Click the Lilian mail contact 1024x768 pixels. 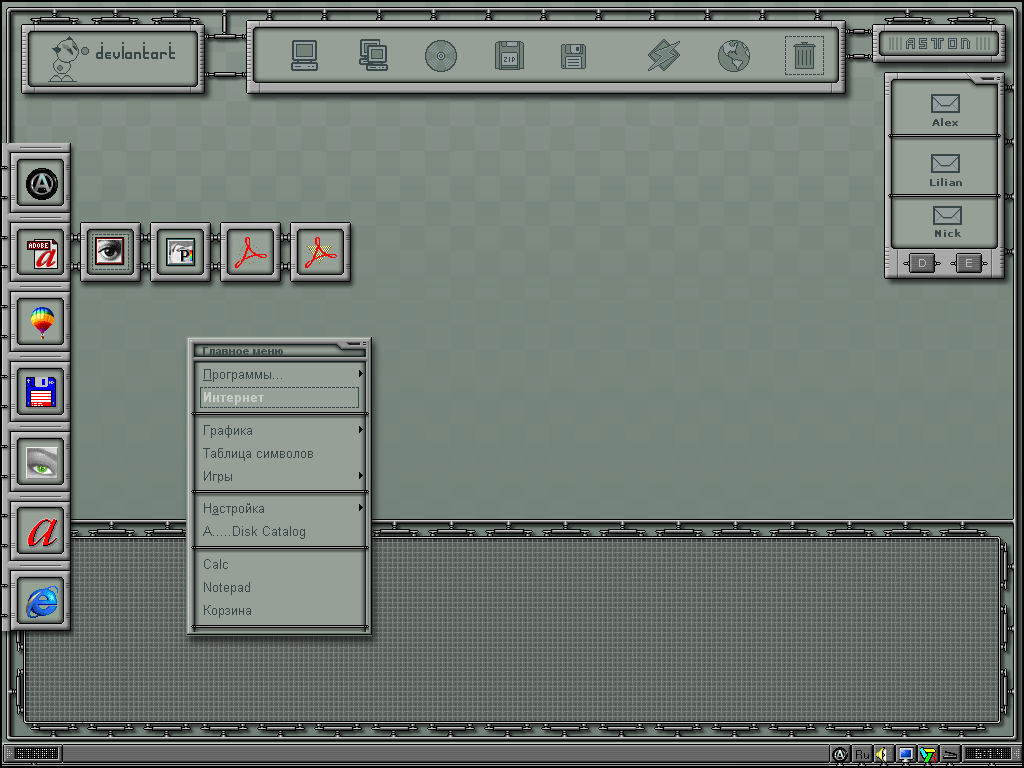click(945, 170)
